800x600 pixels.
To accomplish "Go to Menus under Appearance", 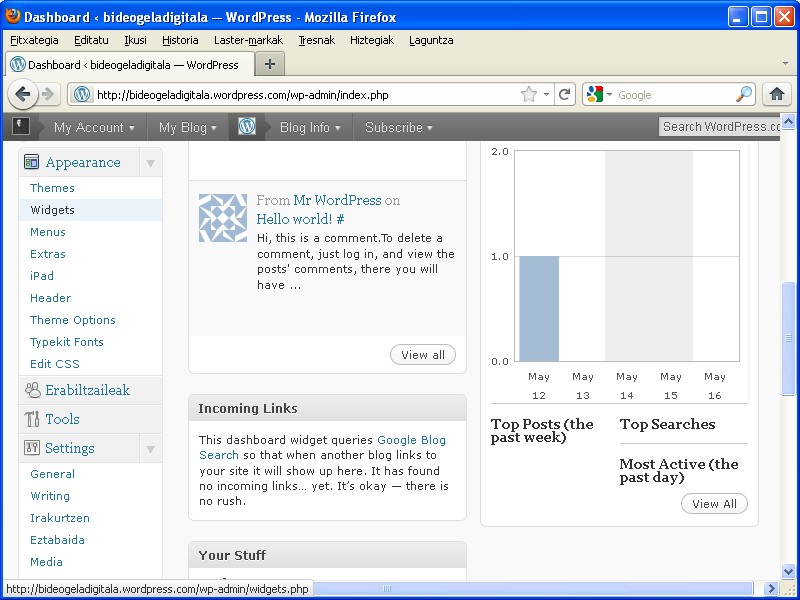I will pos(48,232).
